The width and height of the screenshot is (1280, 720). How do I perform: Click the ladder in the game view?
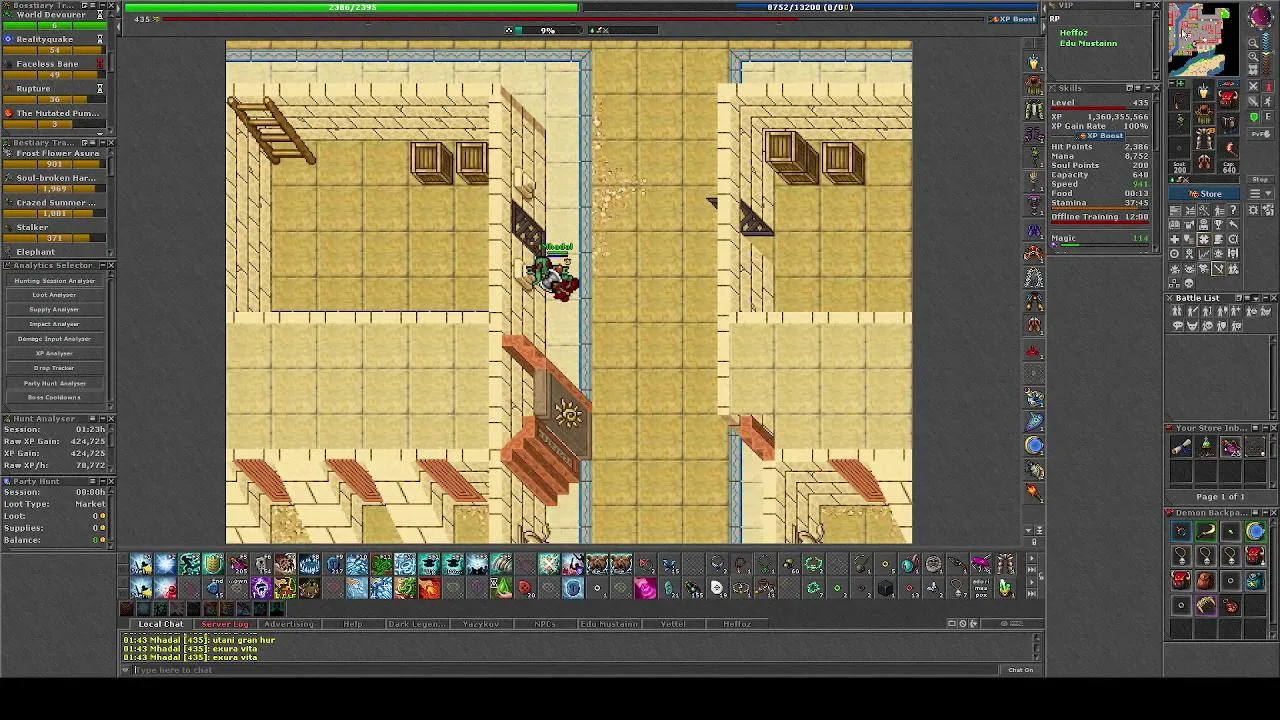(x=272, y=130)
